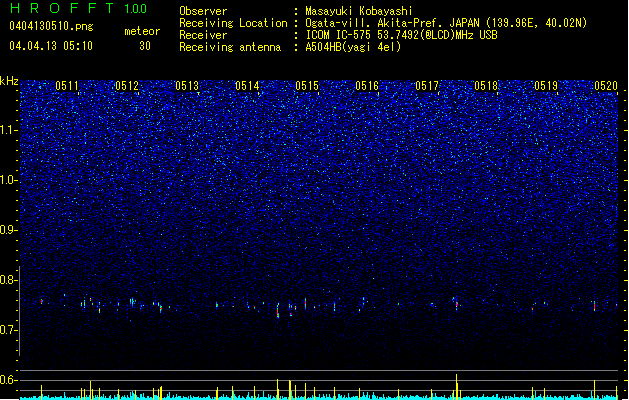Image resolution: width=629 pixels, height=400 pixels.
Task: Click the A504HB(yagi 4el) antenna text
Action: click(x=353, y=47)
